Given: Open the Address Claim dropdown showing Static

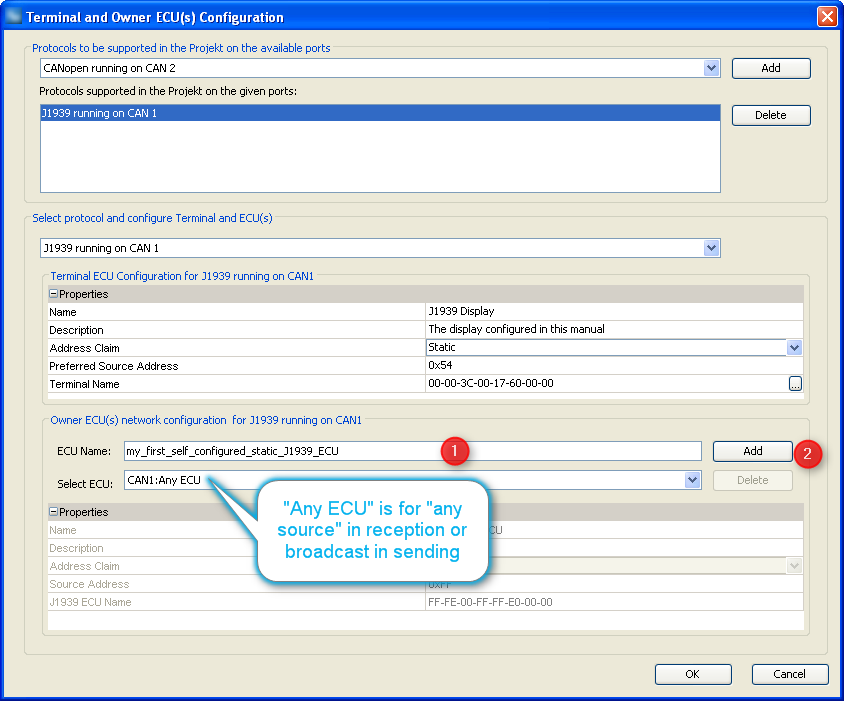Looking at the screenshot, I should click(795, 347).
